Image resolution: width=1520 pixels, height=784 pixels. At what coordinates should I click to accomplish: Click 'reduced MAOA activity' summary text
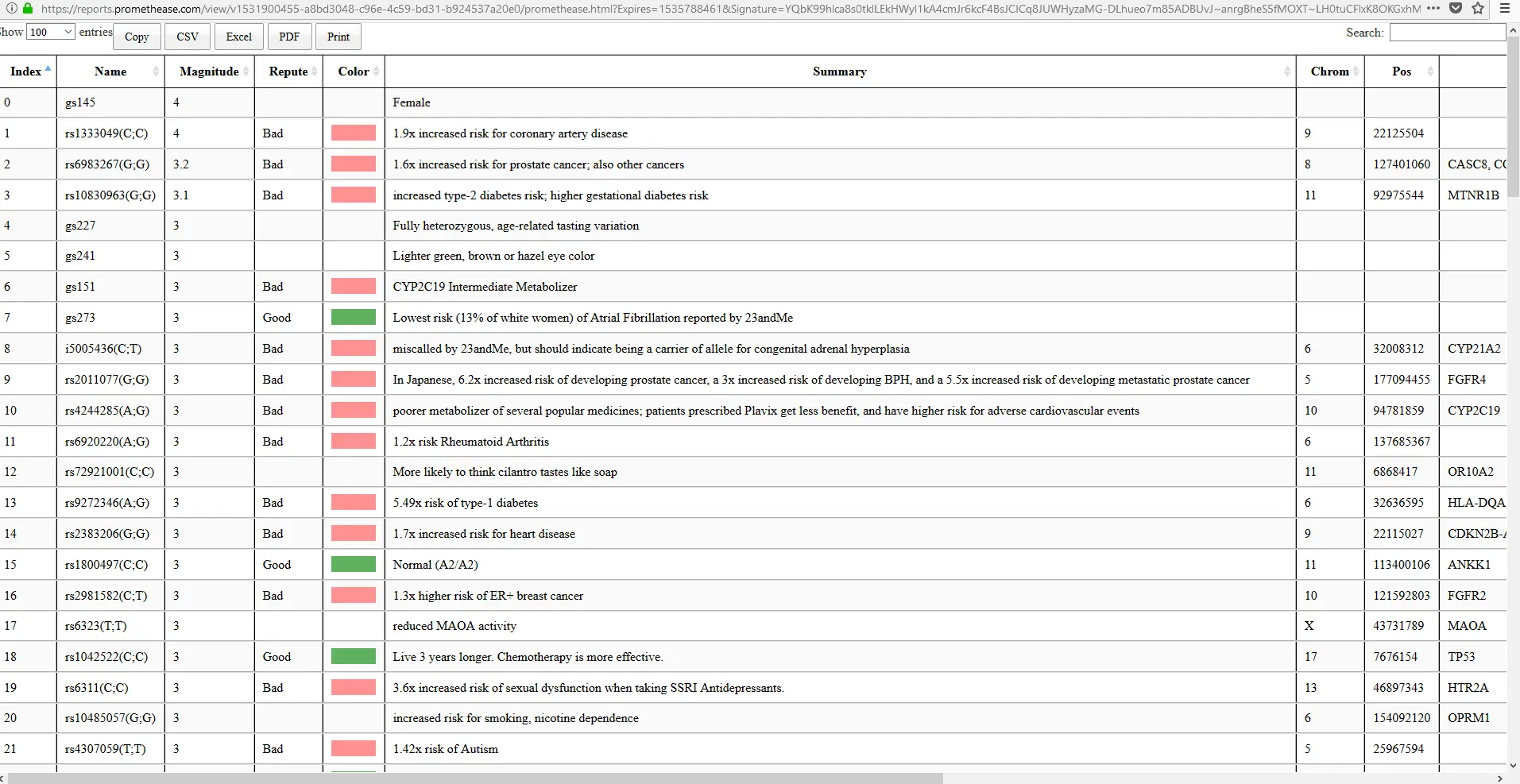click(x=454, y=626)
